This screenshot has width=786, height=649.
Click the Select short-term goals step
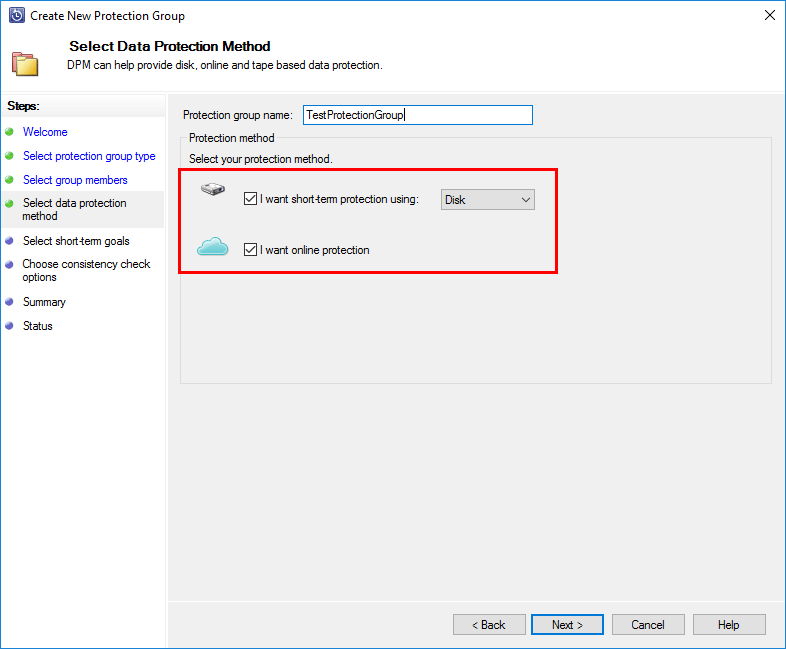tap(76, 241)
